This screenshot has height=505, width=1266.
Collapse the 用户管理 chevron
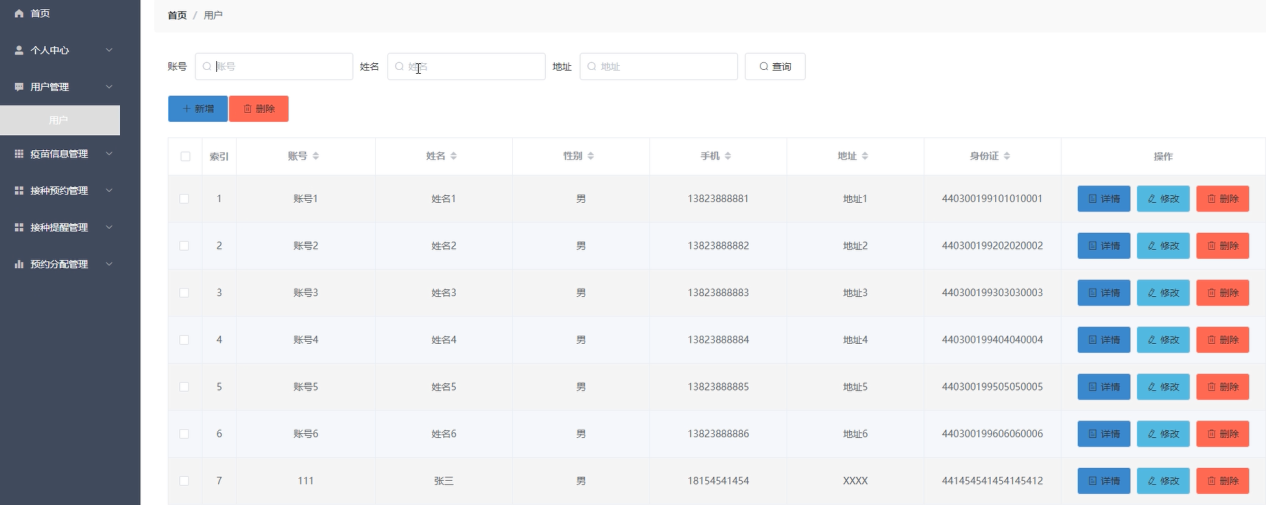point(109,87)
